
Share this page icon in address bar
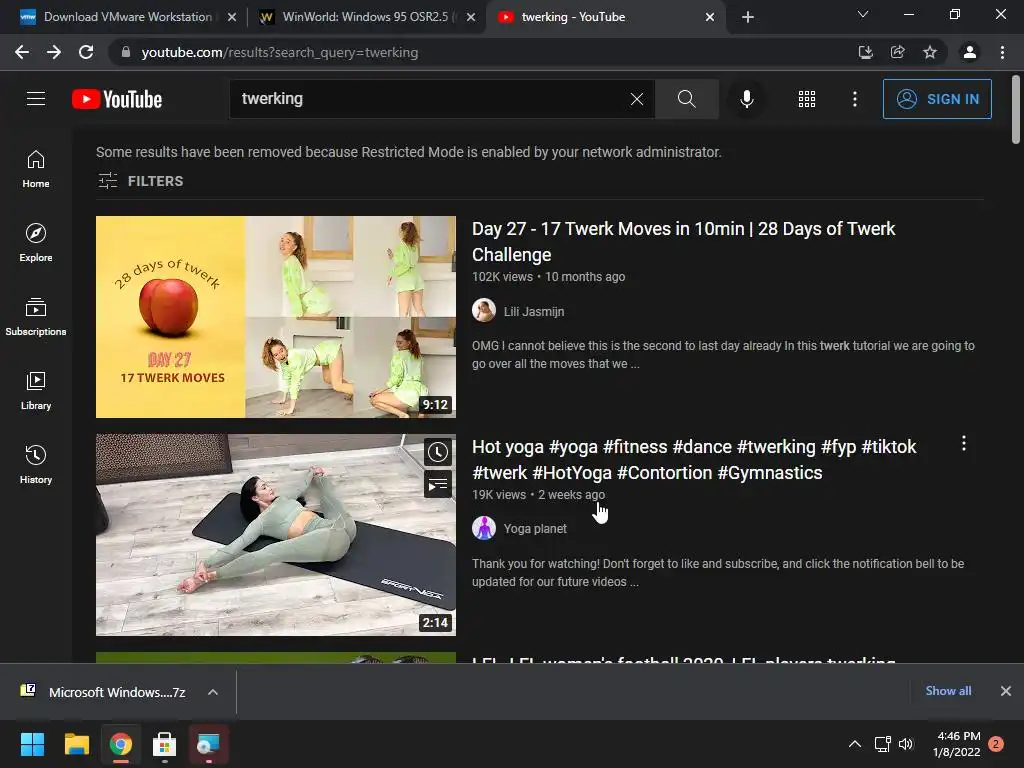[x=897, y=52]
